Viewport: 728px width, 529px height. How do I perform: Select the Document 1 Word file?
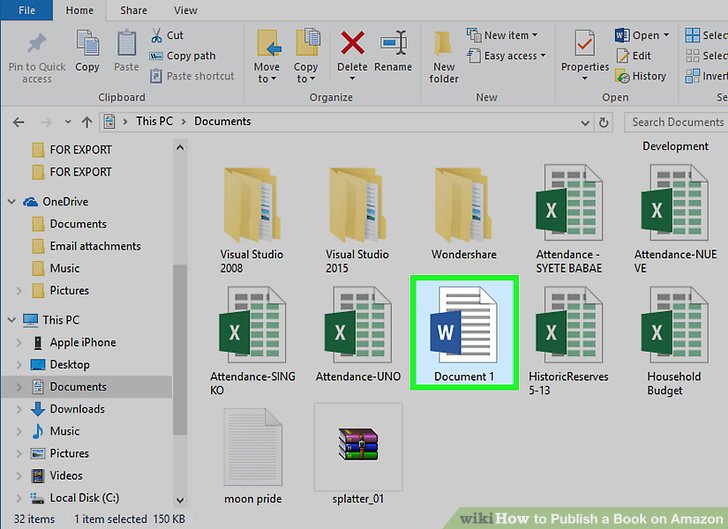pyautogui.click(x=464, y=335)
